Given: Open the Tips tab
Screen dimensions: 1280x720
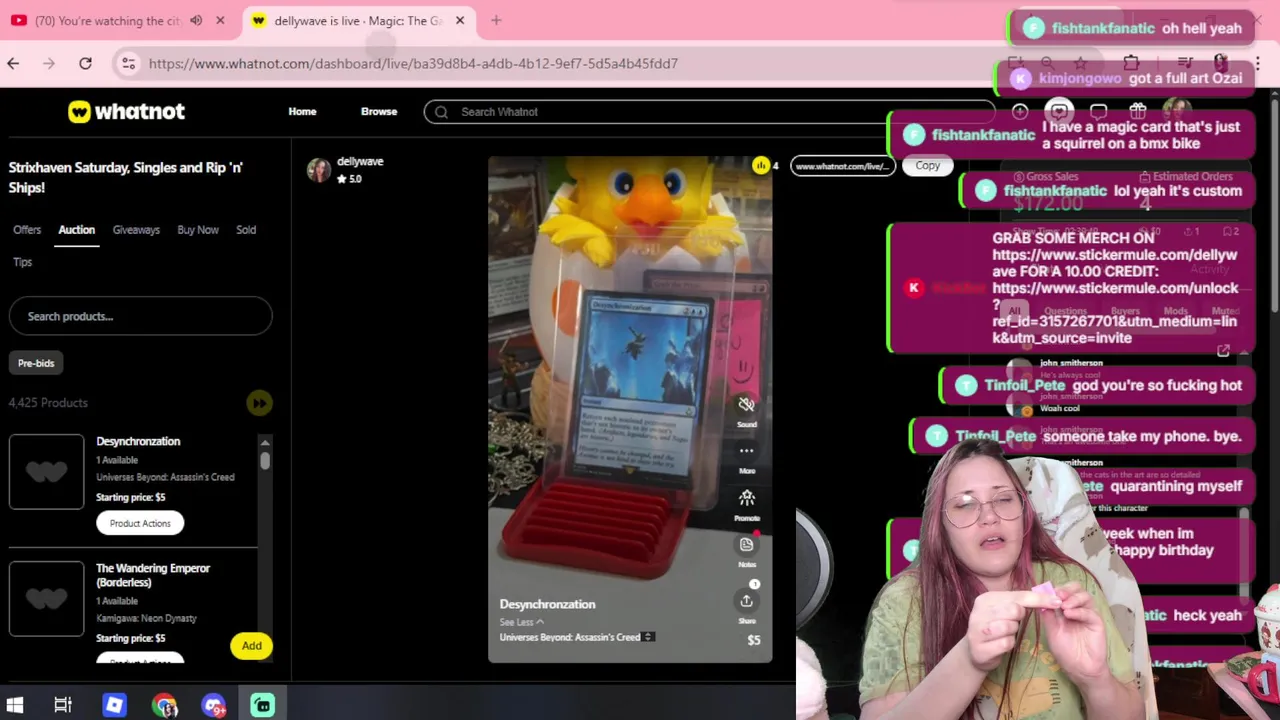Looking at the screenshot, I should (x=22, y=262).
